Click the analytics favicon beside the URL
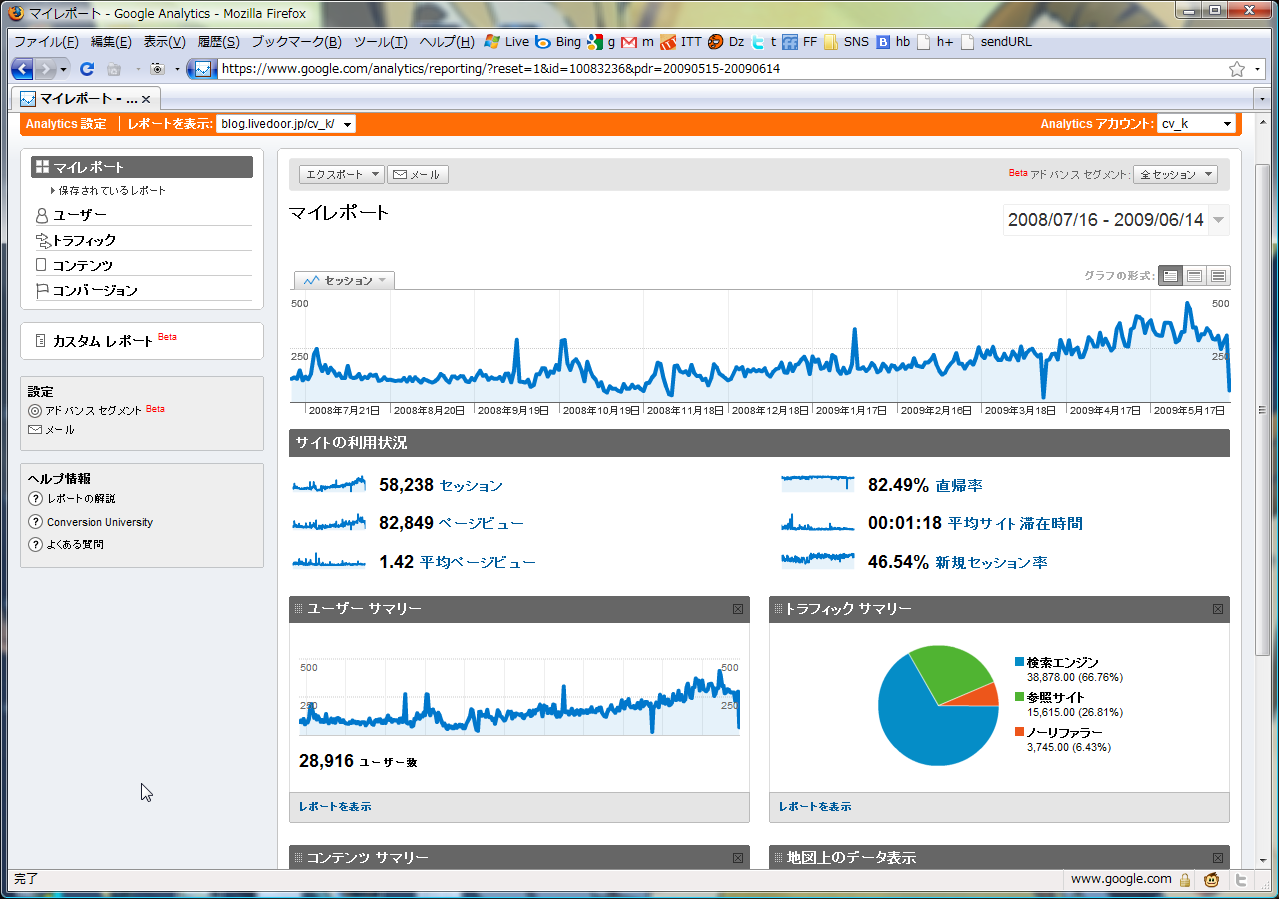This screenshot has width=1279, height=899. click(x=203, y=69)
